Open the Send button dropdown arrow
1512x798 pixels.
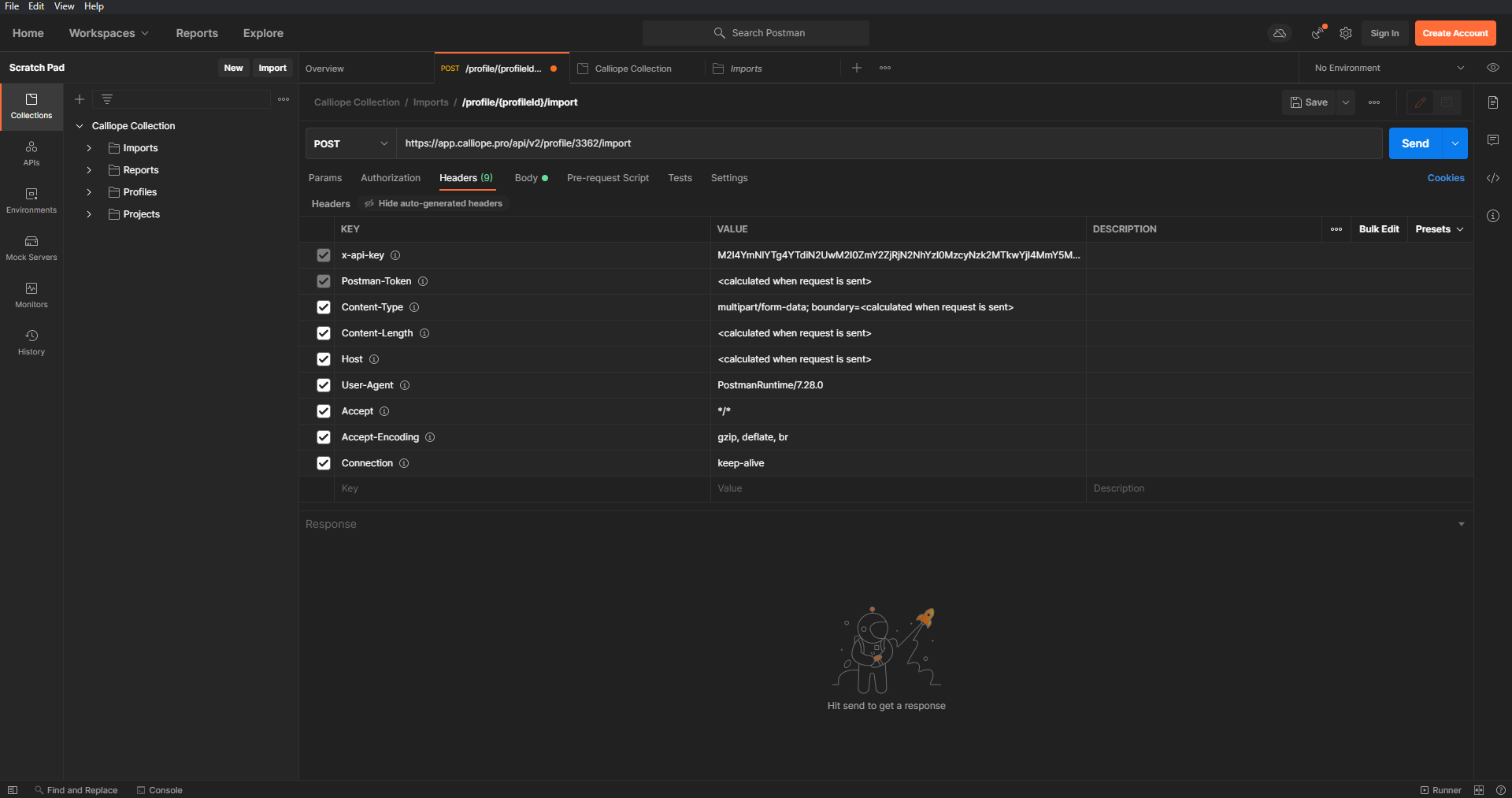[x=1455, y=143]
